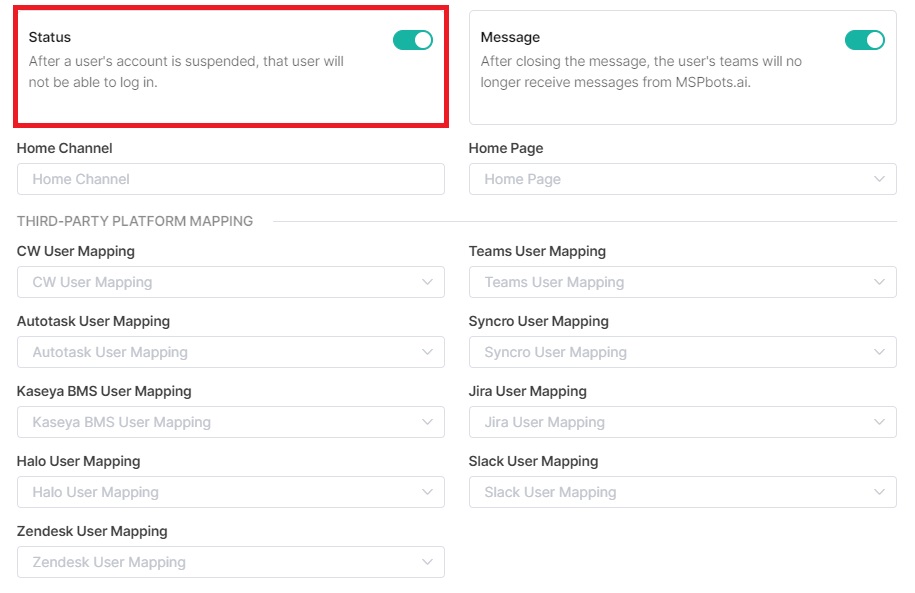
Task: Toggle the Status switch off
Action: coord(412,40)
